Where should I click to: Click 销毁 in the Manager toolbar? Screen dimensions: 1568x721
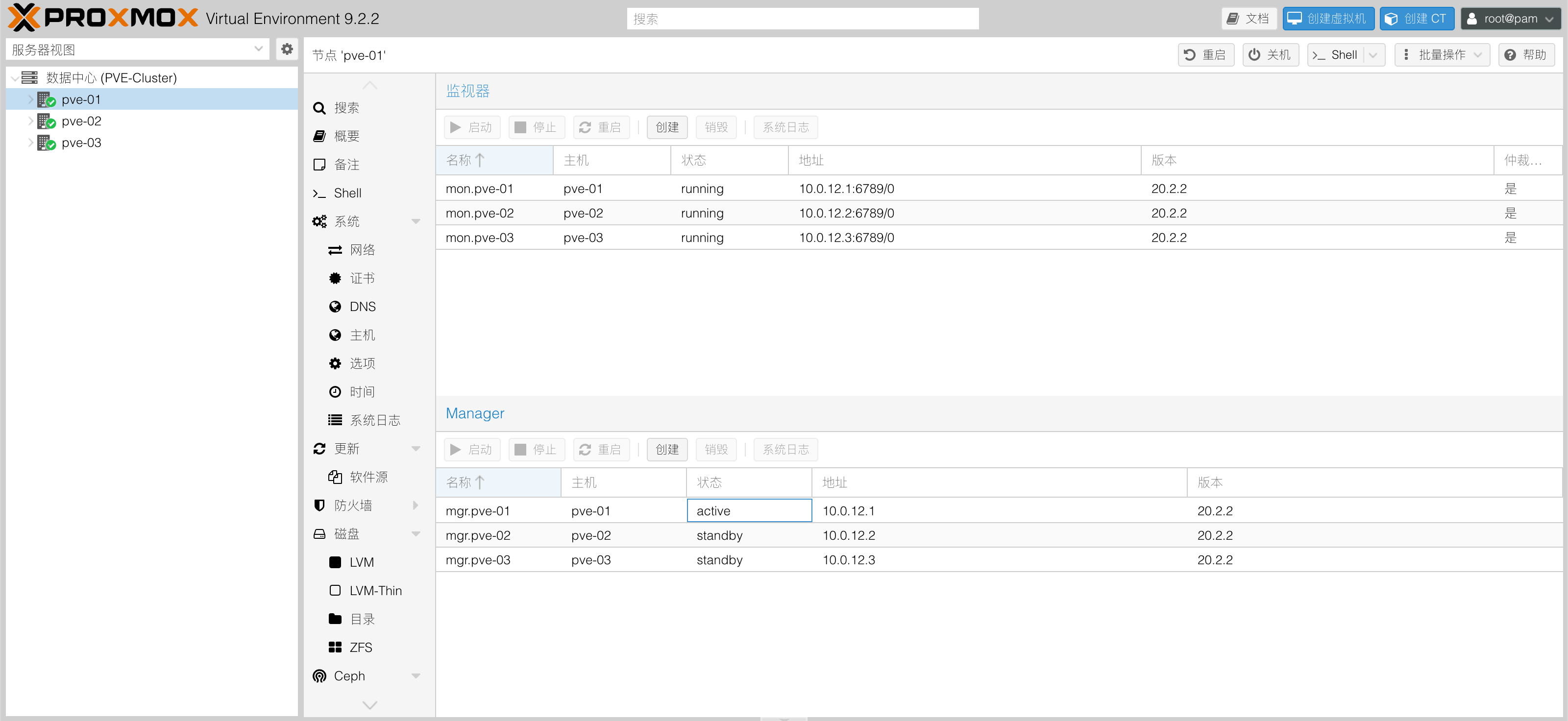click(716, 450)
